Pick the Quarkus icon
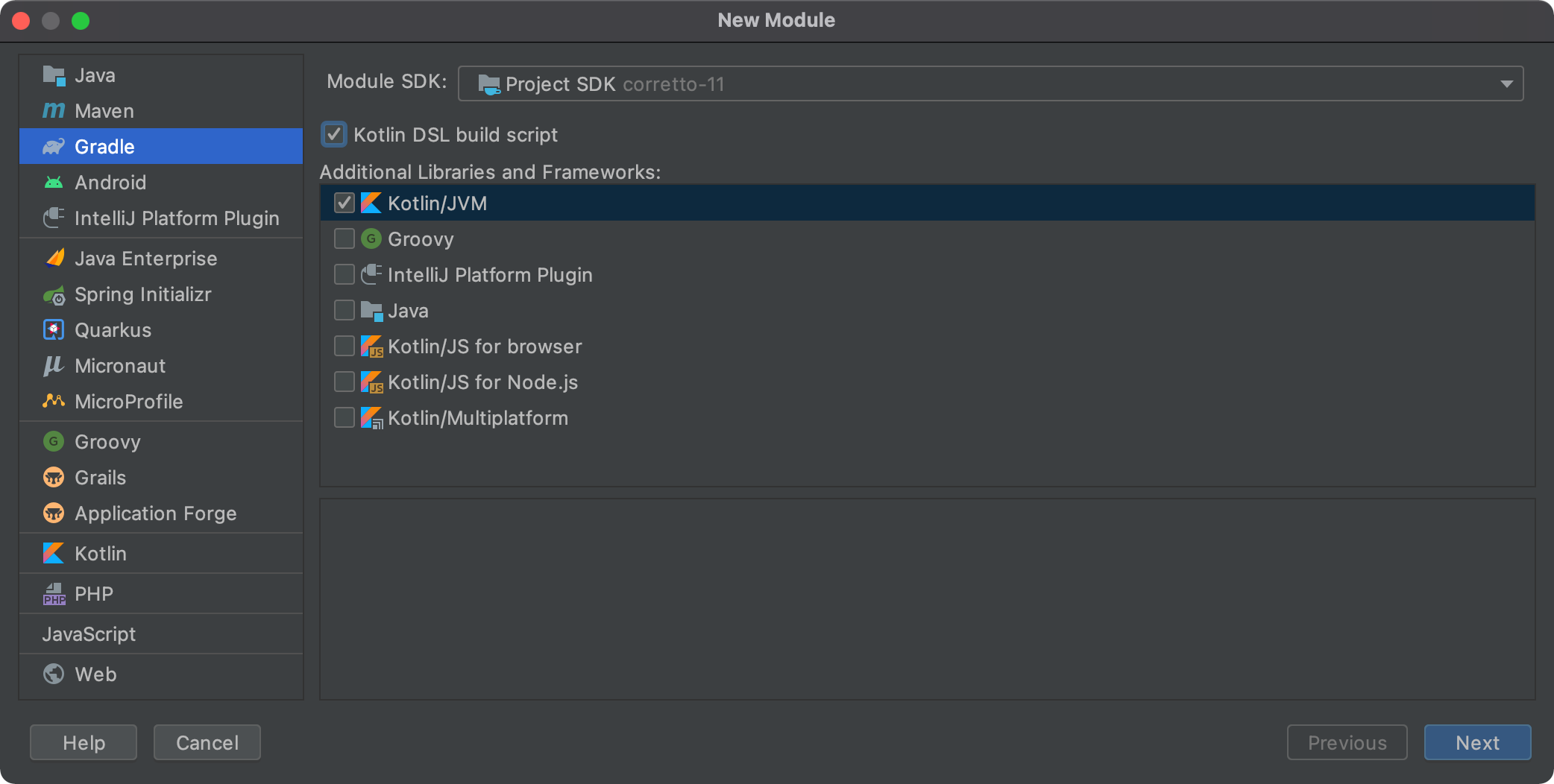 [54, 330]
